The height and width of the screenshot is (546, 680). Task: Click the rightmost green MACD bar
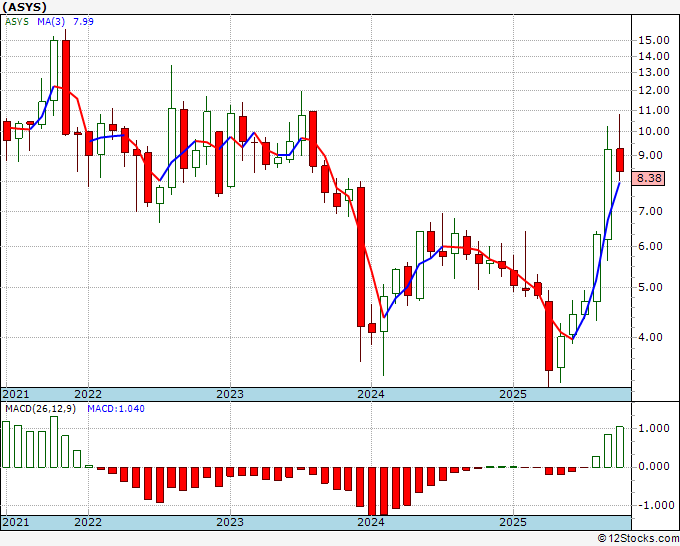(620, 447)
